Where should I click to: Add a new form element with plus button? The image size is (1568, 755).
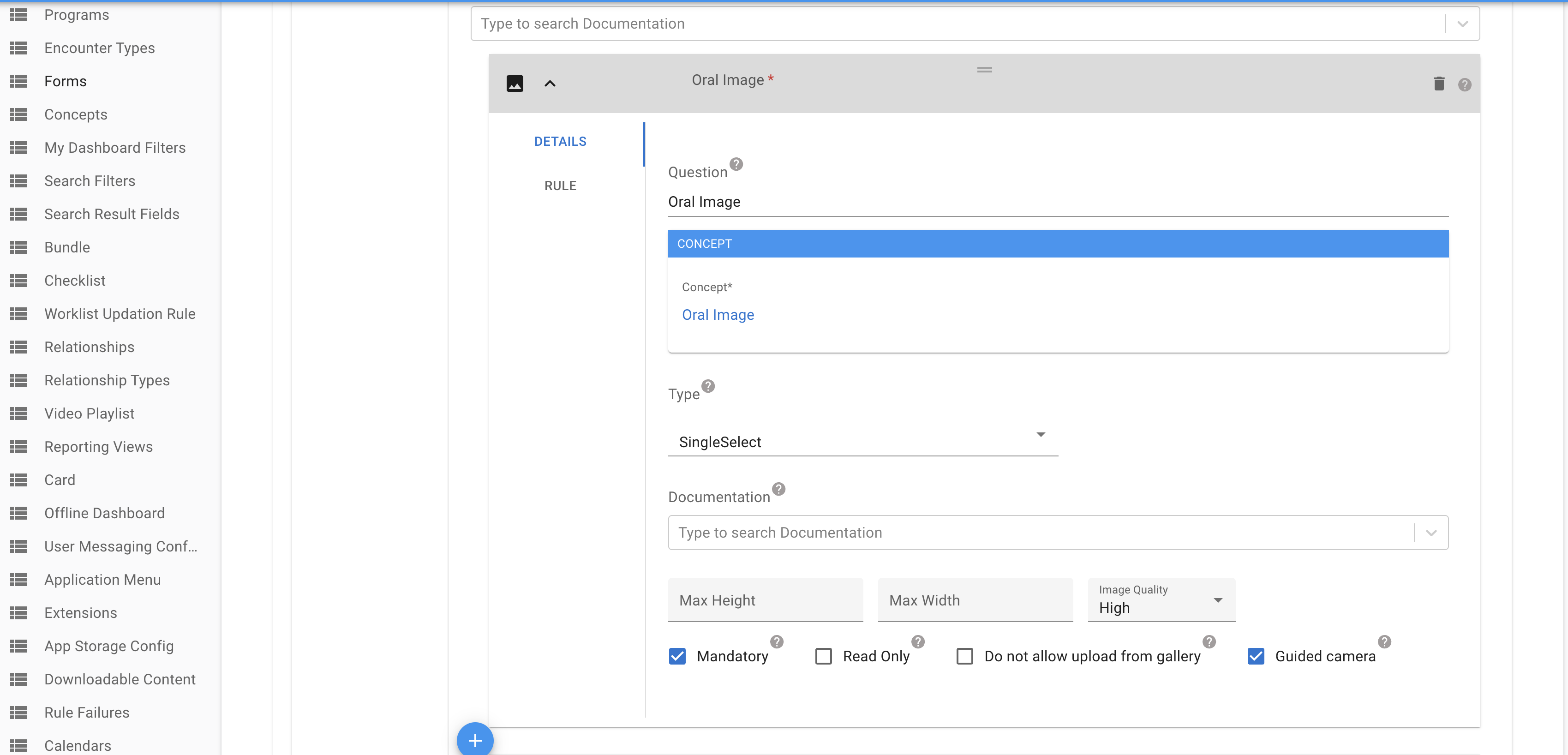(x=475, y=740)
